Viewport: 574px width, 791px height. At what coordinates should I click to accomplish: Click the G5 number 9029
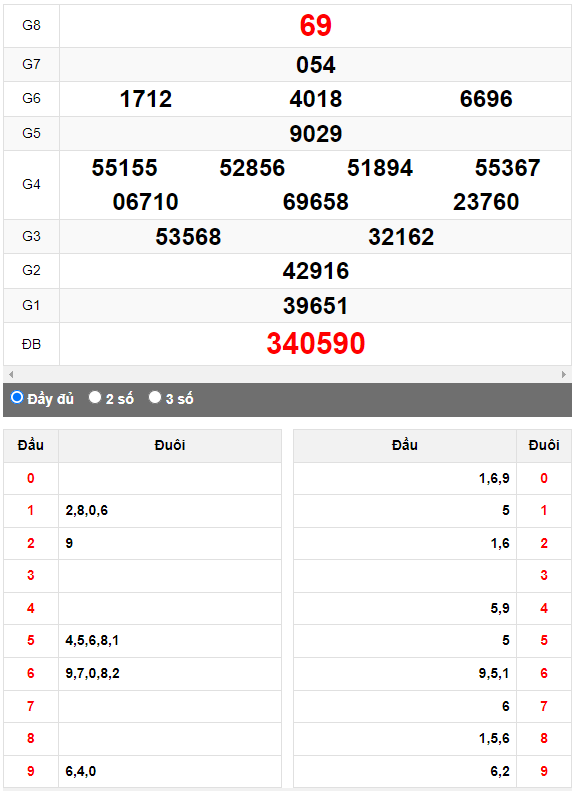tap(316, 134)
